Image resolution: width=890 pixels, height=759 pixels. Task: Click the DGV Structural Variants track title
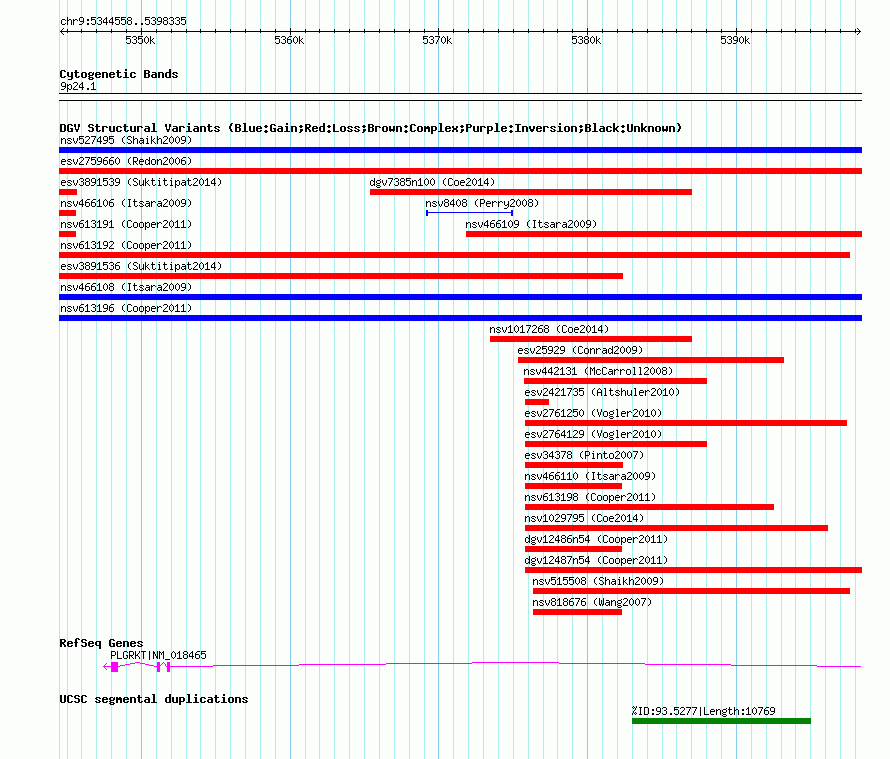[x=370, y=128]
